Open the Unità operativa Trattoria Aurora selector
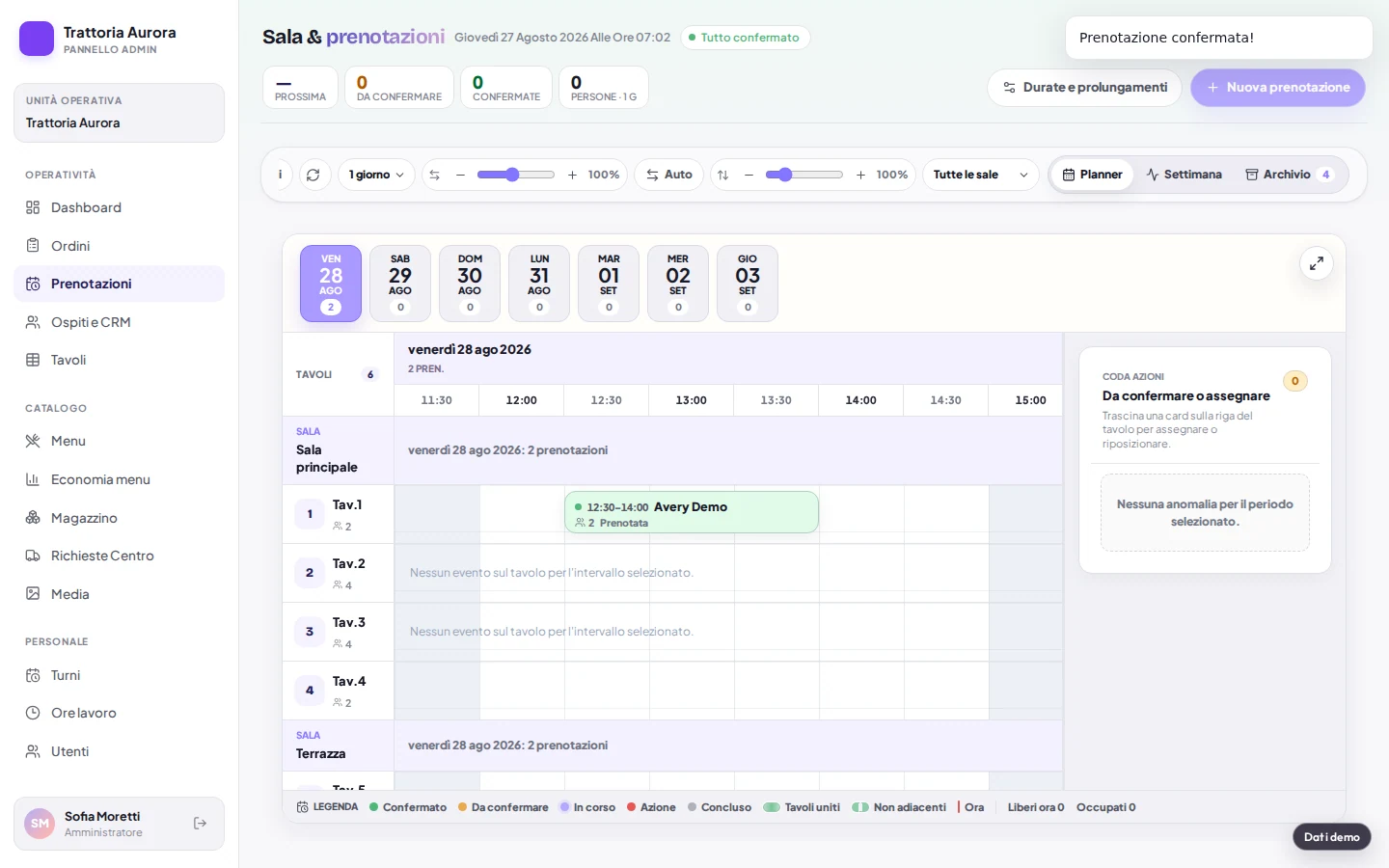This screenshot has width=1389, height=868. (x=119, y=113)
